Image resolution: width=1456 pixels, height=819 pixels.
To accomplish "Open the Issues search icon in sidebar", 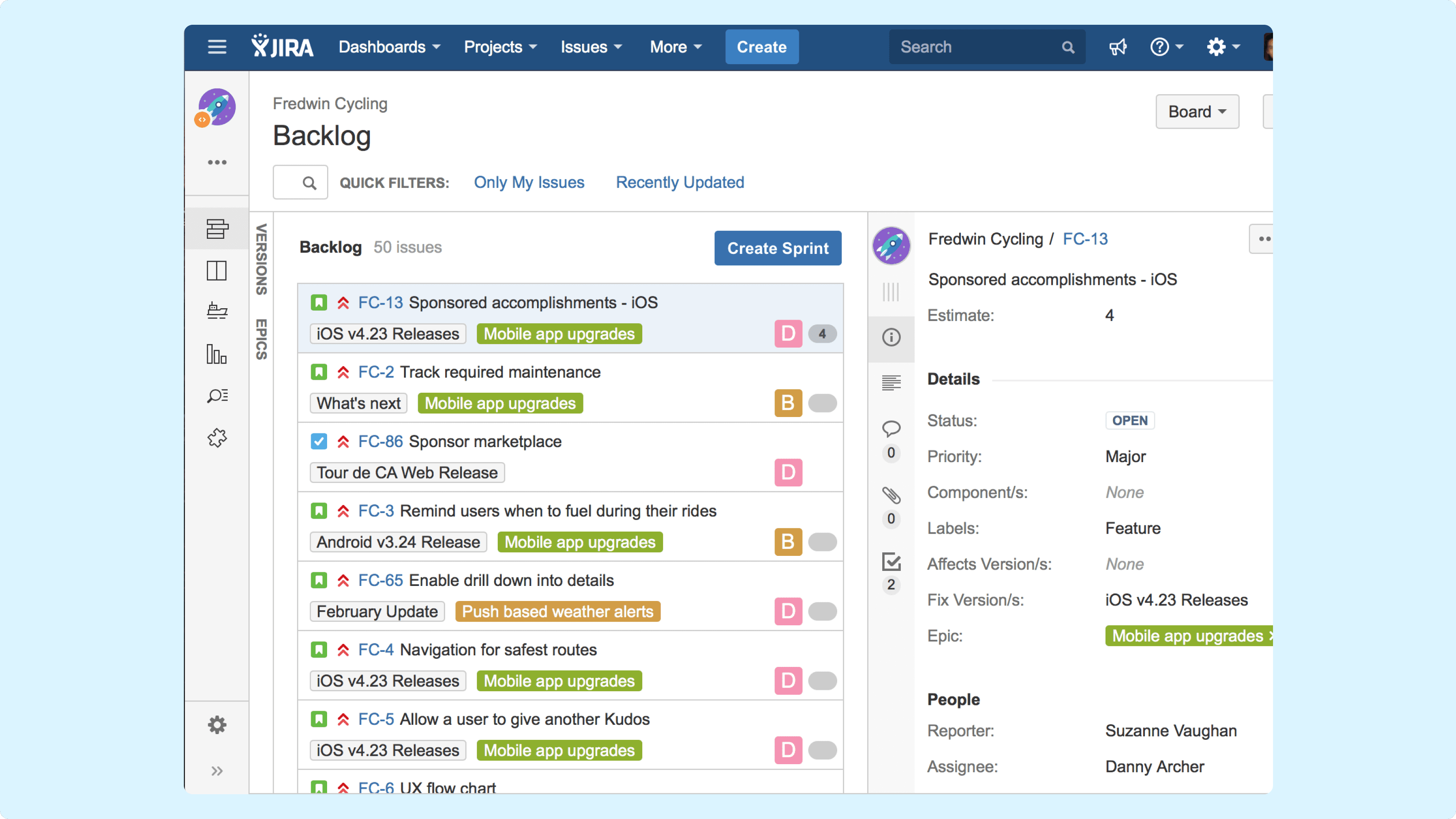I will click(x=217, y=396).
